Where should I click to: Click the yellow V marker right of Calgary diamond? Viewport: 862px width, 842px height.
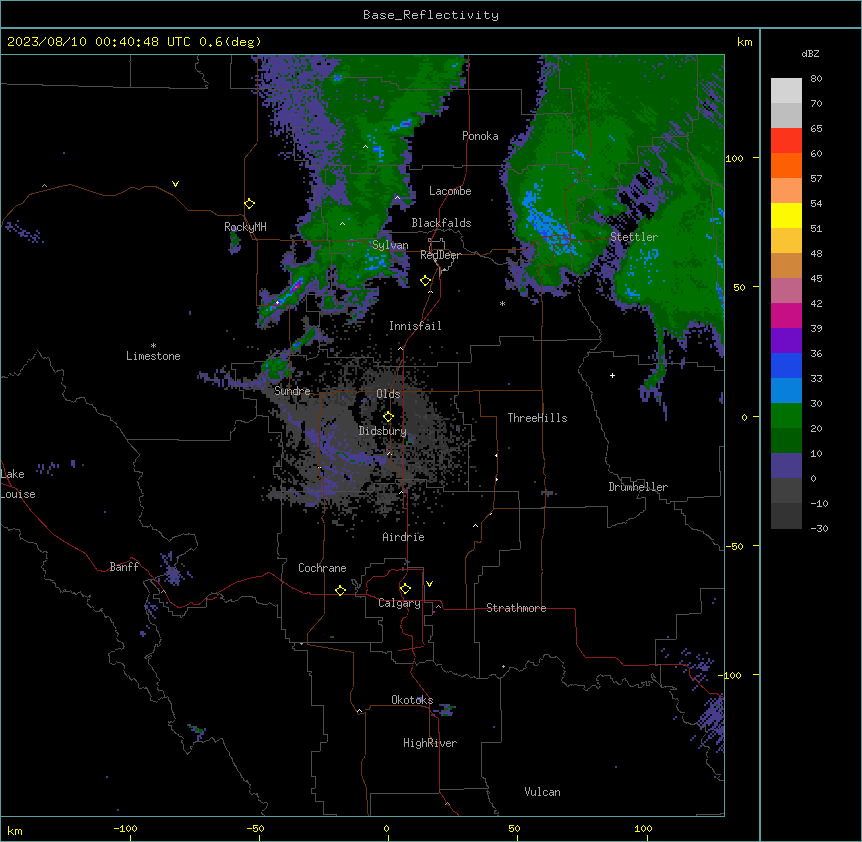coord(429,584)
